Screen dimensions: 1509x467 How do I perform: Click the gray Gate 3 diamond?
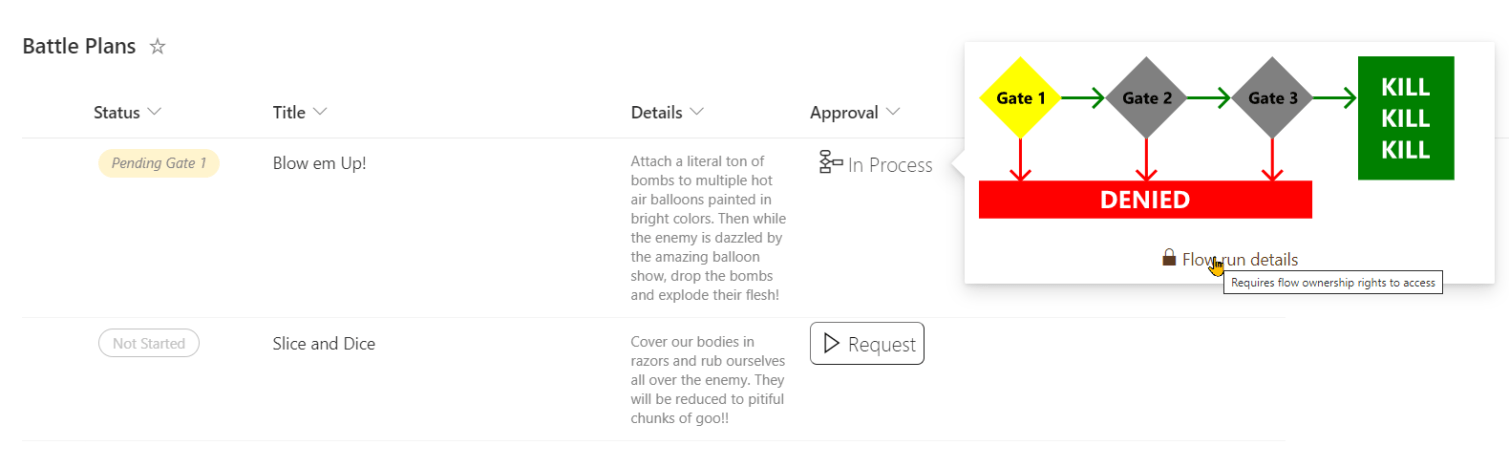tap(1272, 98)
